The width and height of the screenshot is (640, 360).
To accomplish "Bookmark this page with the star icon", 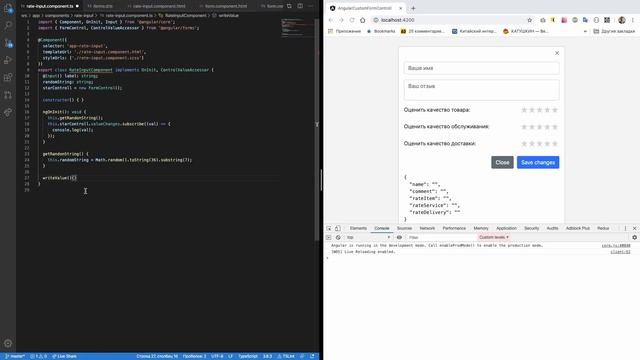I will click(x=529, y=20).
